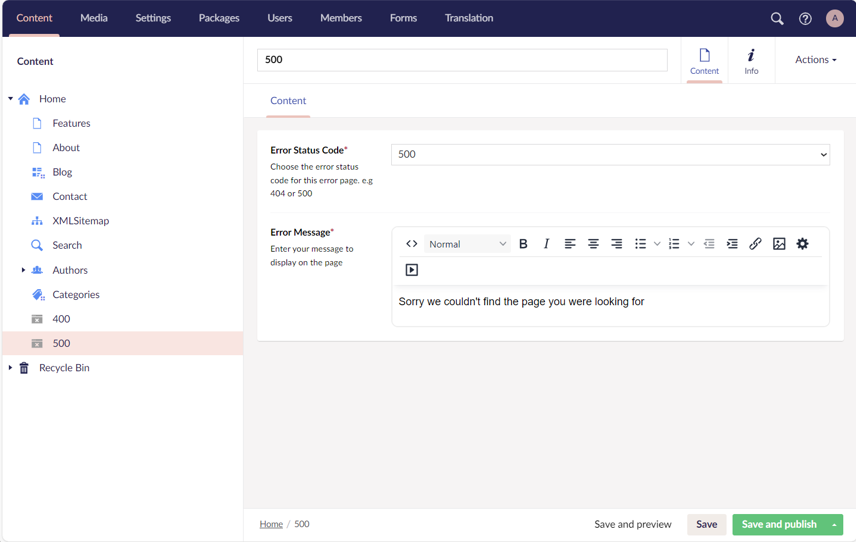Open the Actions dropdown menu
Image resolution: width=856 pixels, height=542 pixels.
click(815, 60)
